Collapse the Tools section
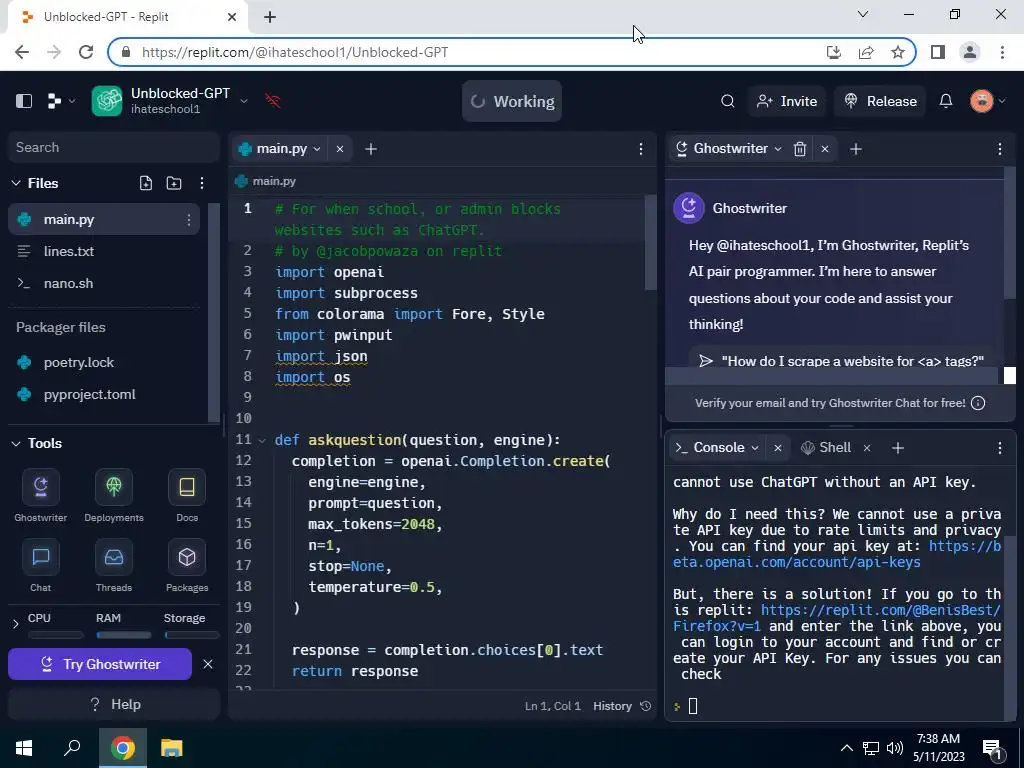This screenshot has height=768, width=1024. [16, 443]
